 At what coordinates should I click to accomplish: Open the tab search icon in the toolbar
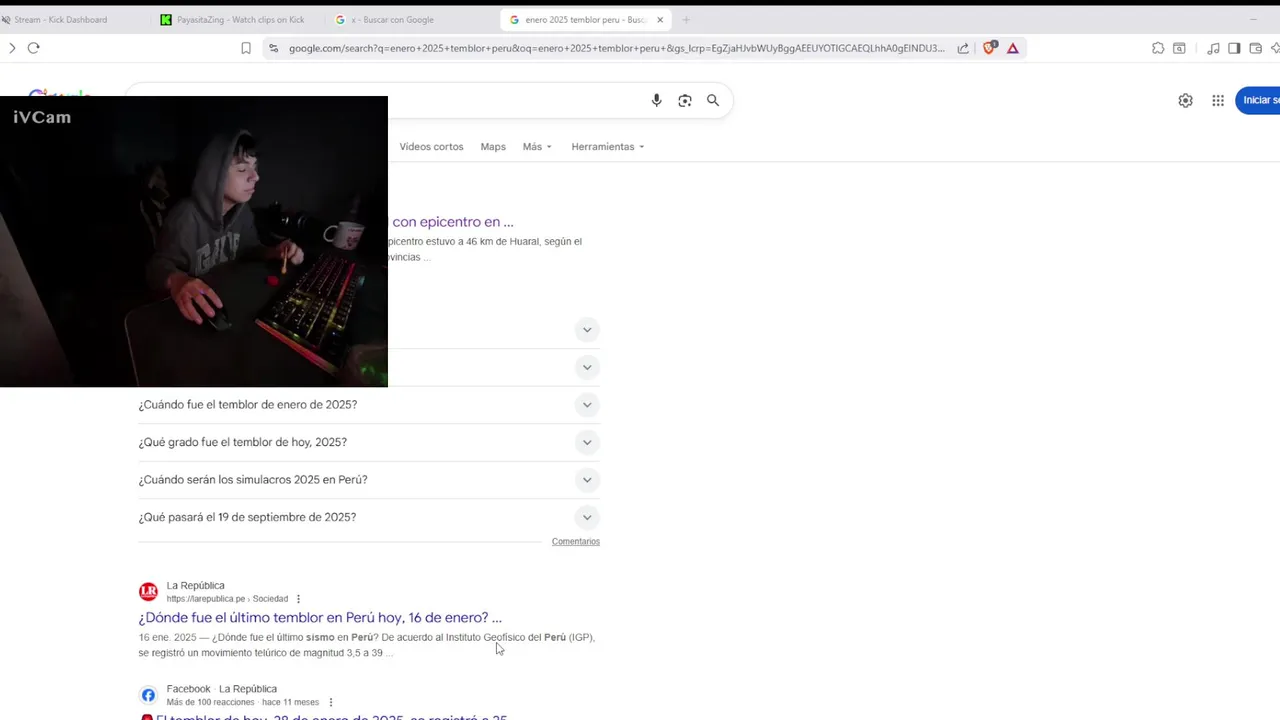coord(1180,48)
